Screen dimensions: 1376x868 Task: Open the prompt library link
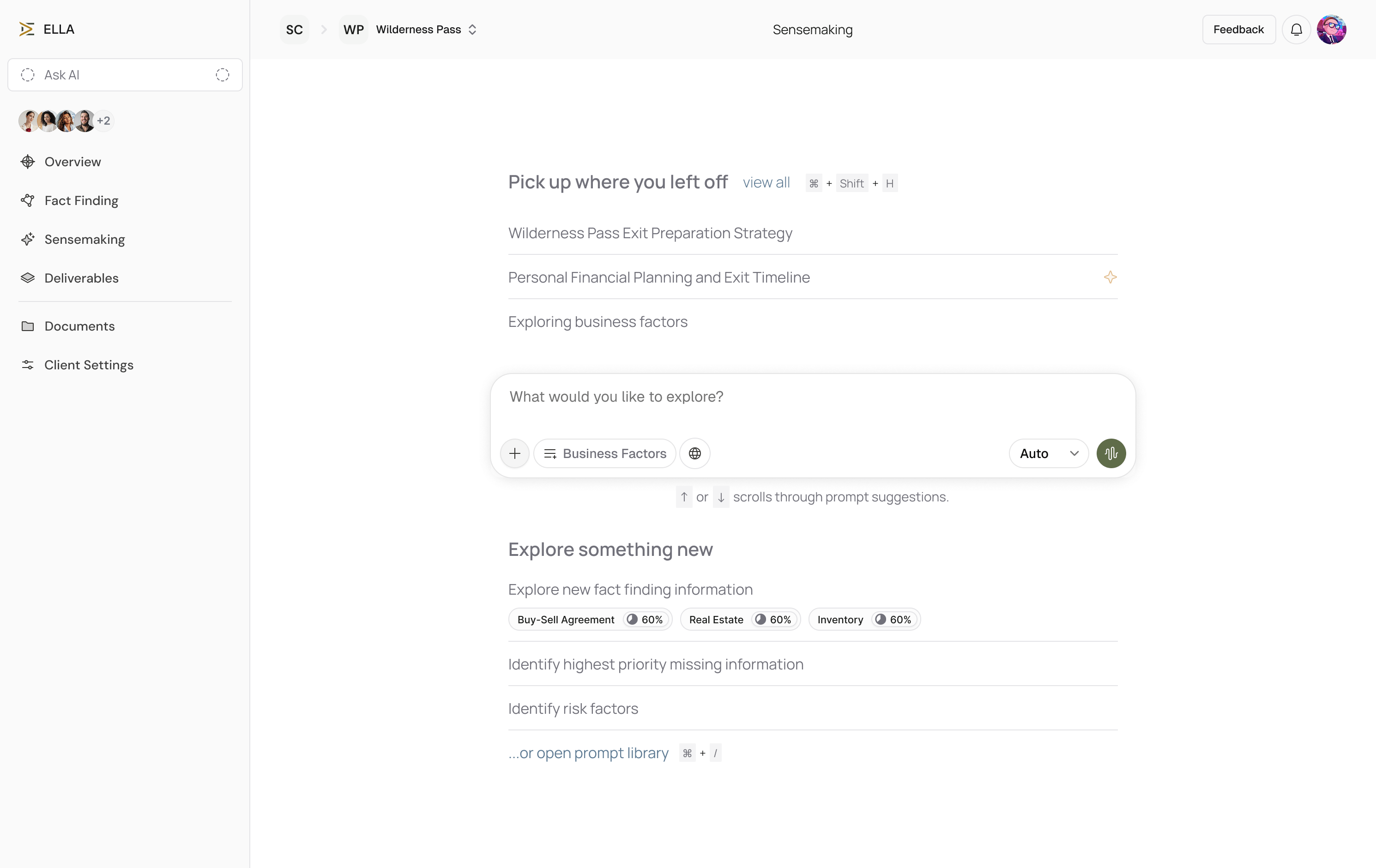[x=589, y=753]
